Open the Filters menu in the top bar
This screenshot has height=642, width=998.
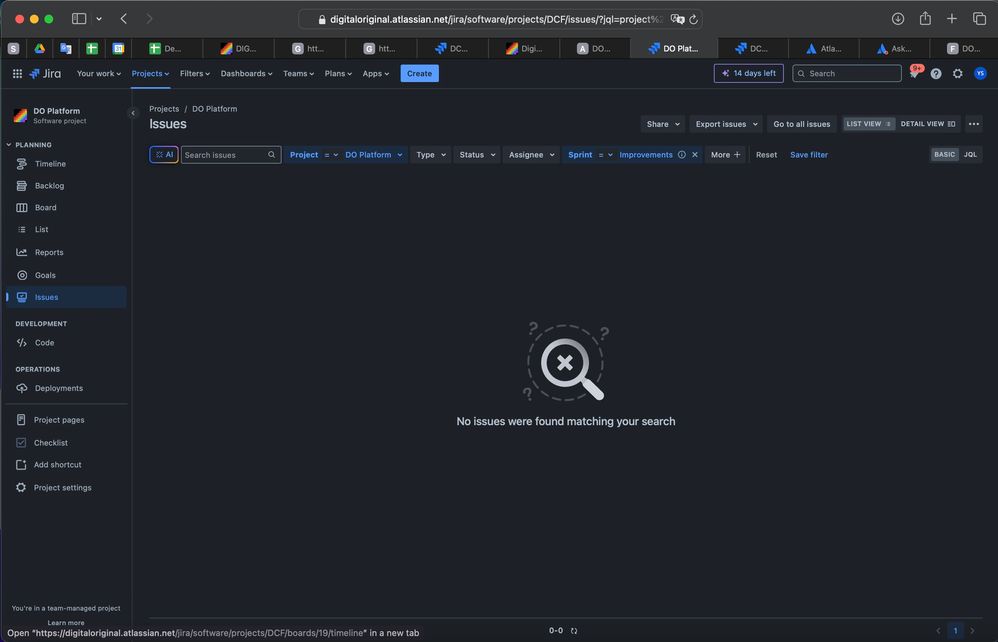tap(194, 73)
